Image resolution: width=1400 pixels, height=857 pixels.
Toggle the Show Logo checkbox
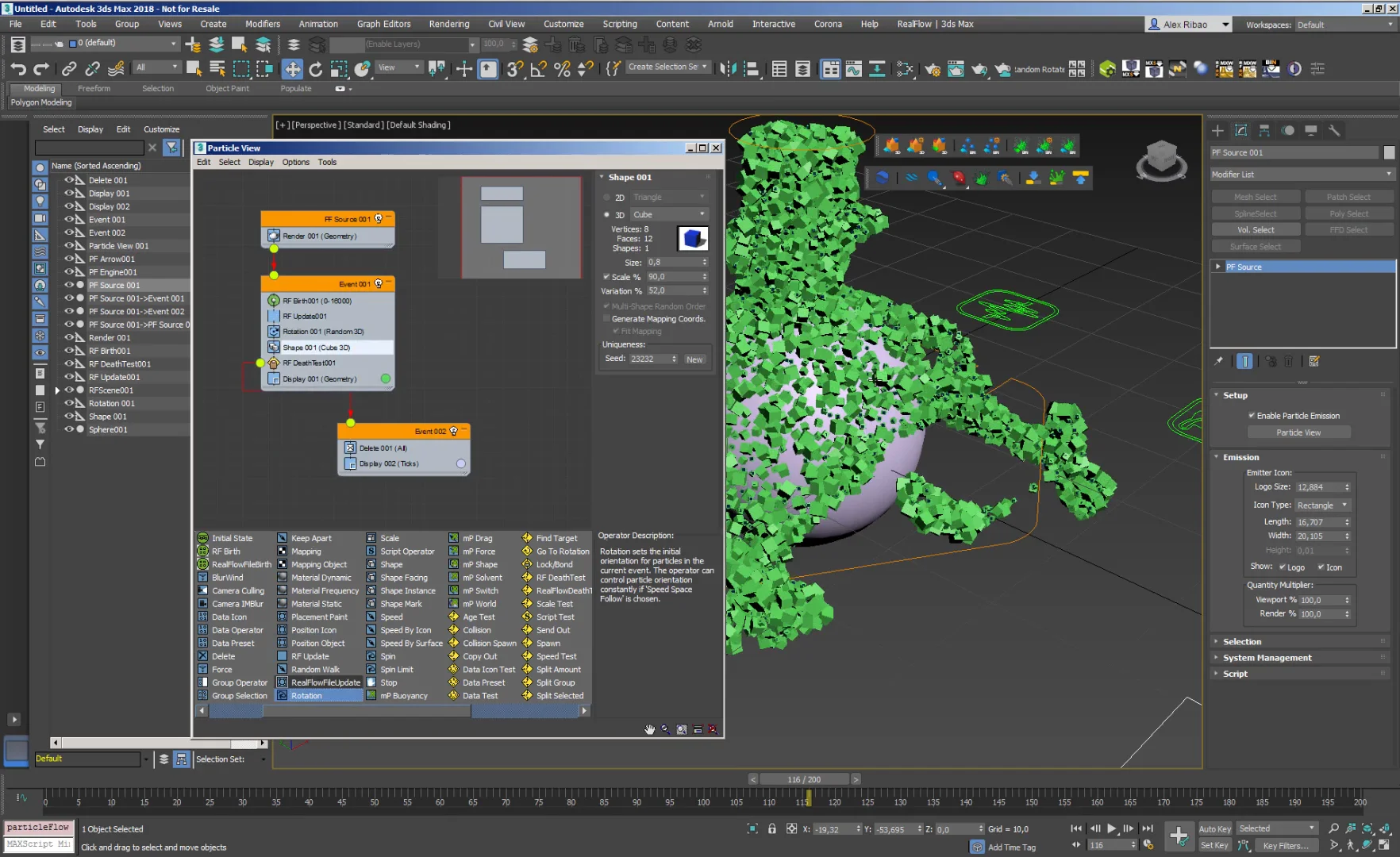(x=1282, y=567)
